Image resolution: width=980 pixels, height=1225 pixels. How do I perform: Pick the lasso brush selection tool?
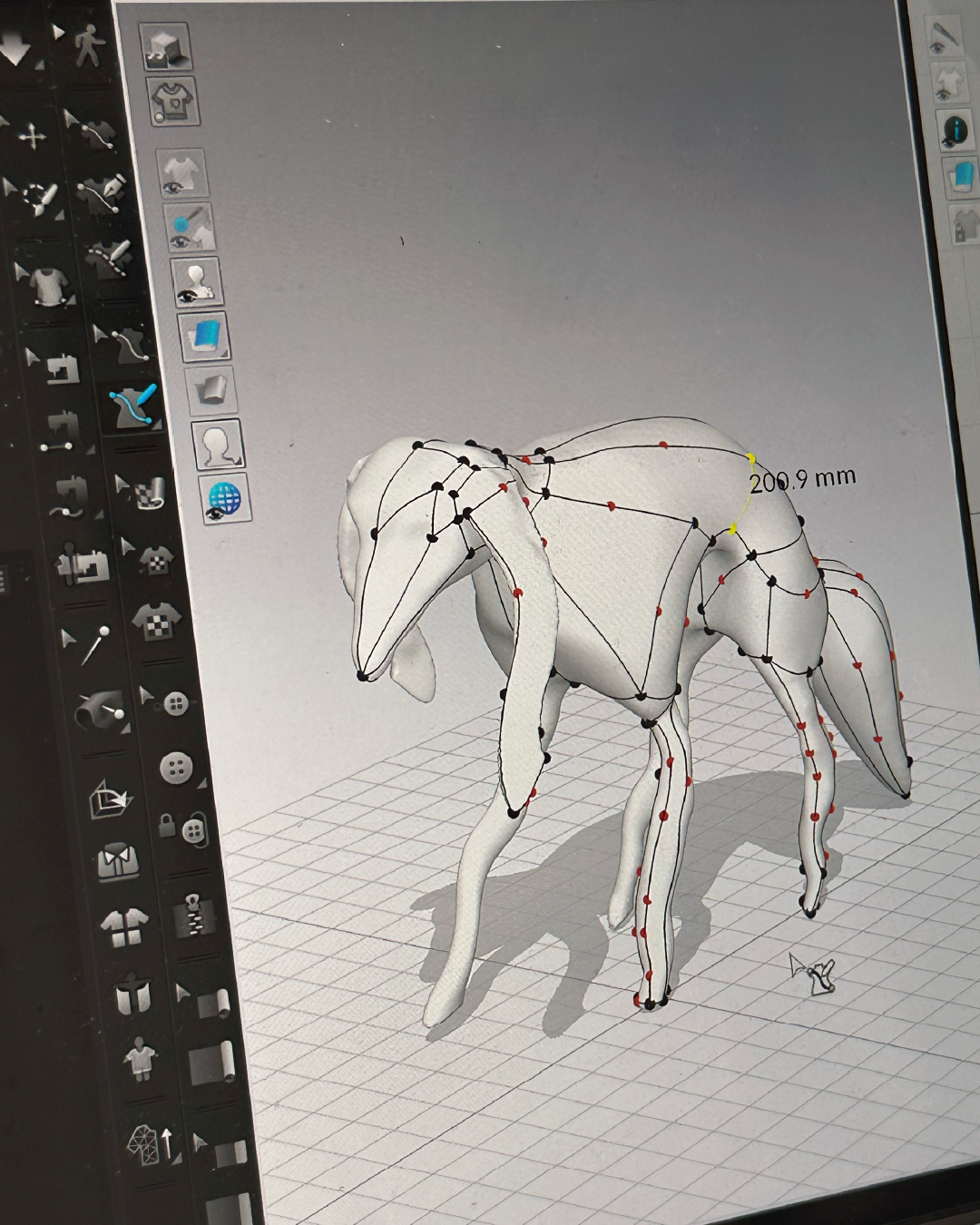(x=38, y=197)
